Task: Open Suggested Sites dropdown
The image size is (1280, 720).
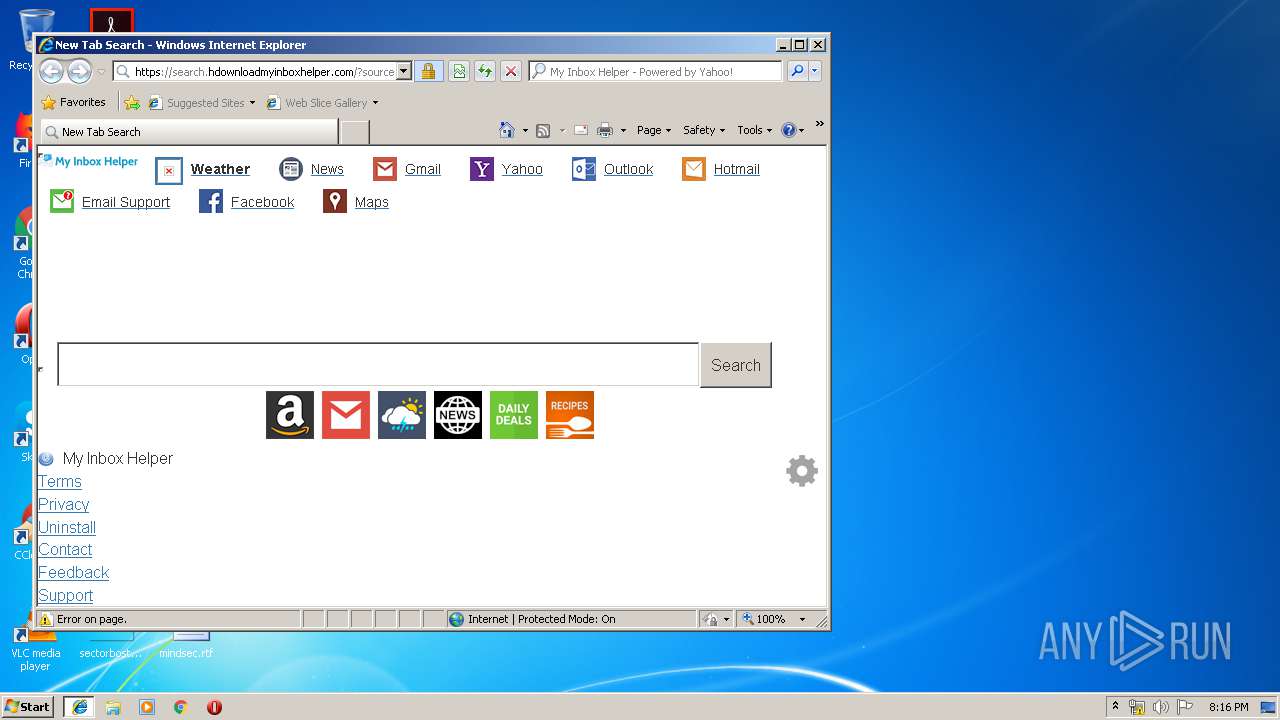Action: coord(202,102)
